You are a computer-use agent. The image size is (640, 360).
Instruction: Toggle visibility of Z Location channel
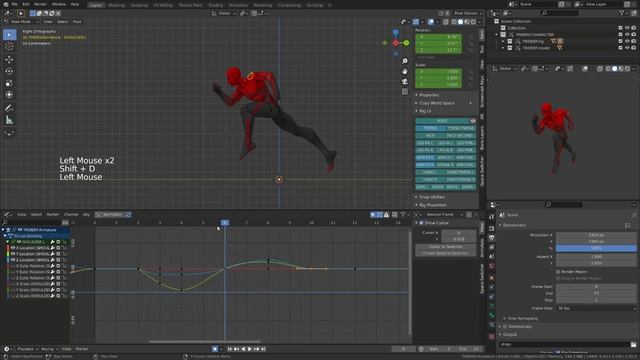(x=13, y=260)
